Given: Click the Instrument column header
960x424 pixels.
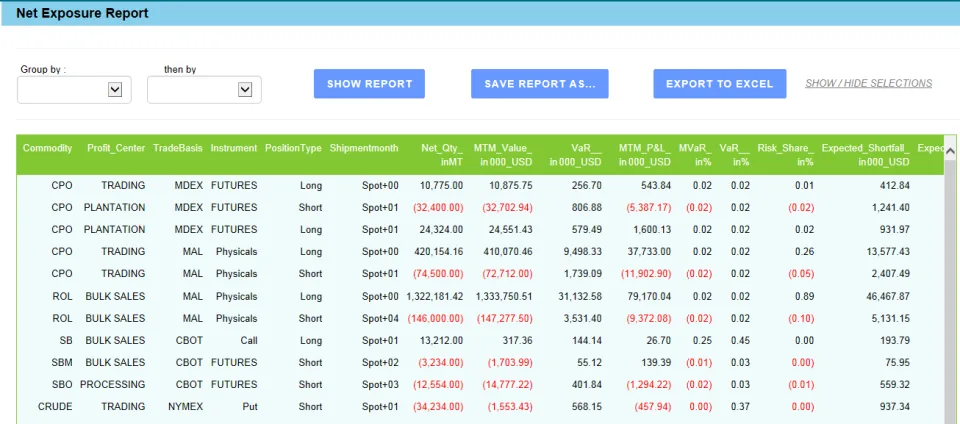Looking at the screenshot, I should 234,148.
